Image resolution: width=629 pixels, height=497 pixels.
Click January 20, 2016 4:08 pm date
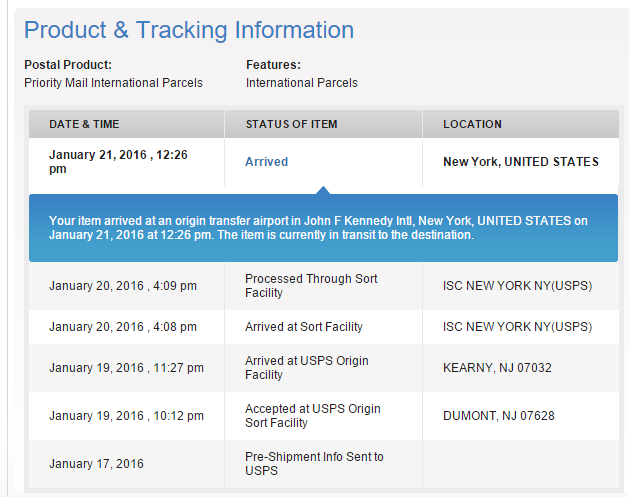[123, 327]
